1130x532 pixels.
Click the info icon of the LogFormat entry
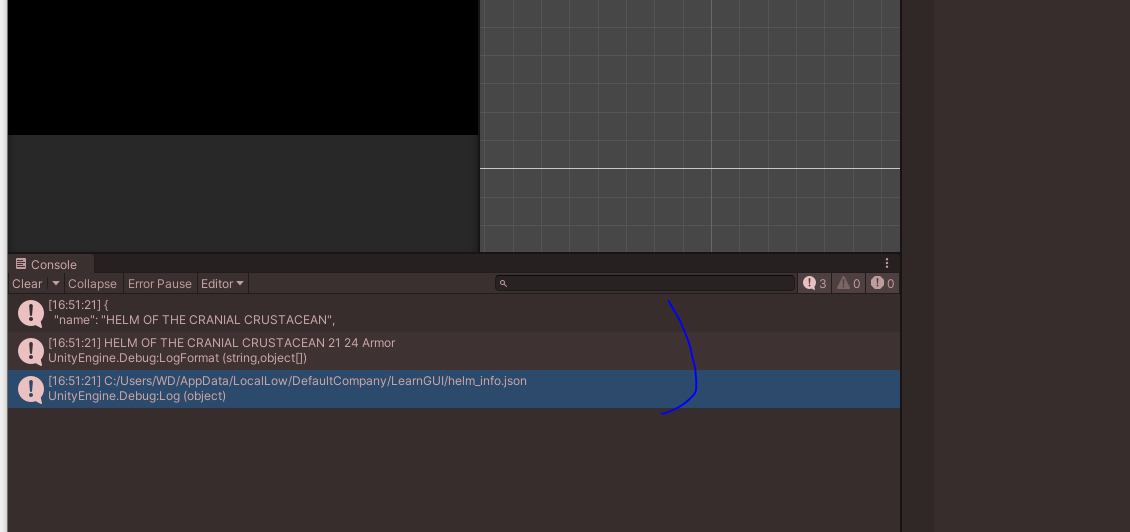(x=31, y=352)
